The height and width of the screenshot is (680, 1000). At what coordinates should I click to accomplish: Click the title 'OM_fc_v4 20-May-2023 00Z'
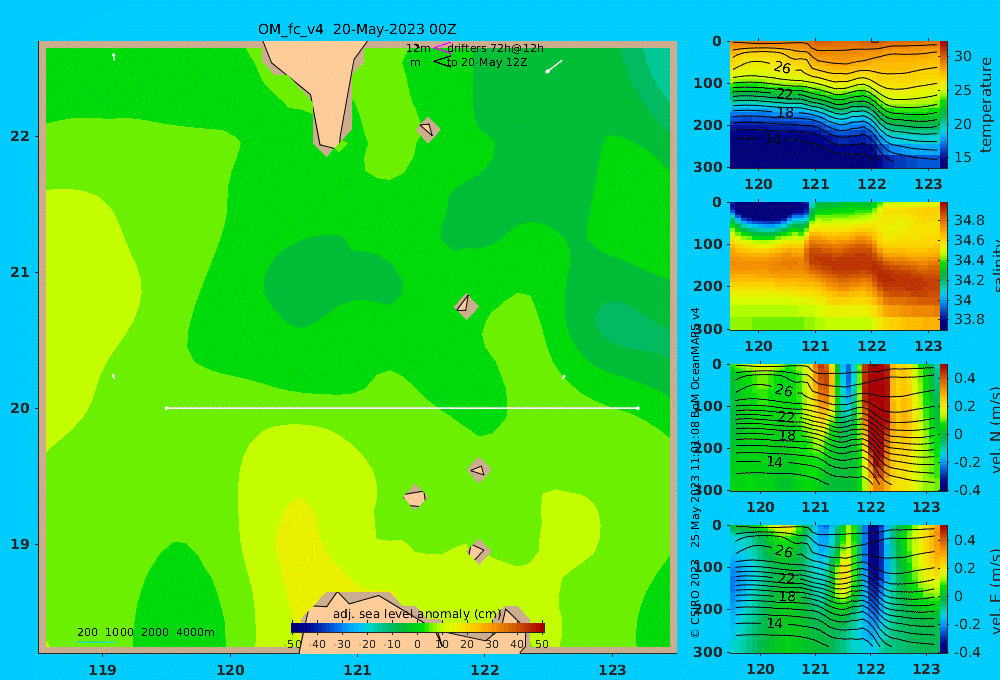pyautogui.click(x=357, y=29)
